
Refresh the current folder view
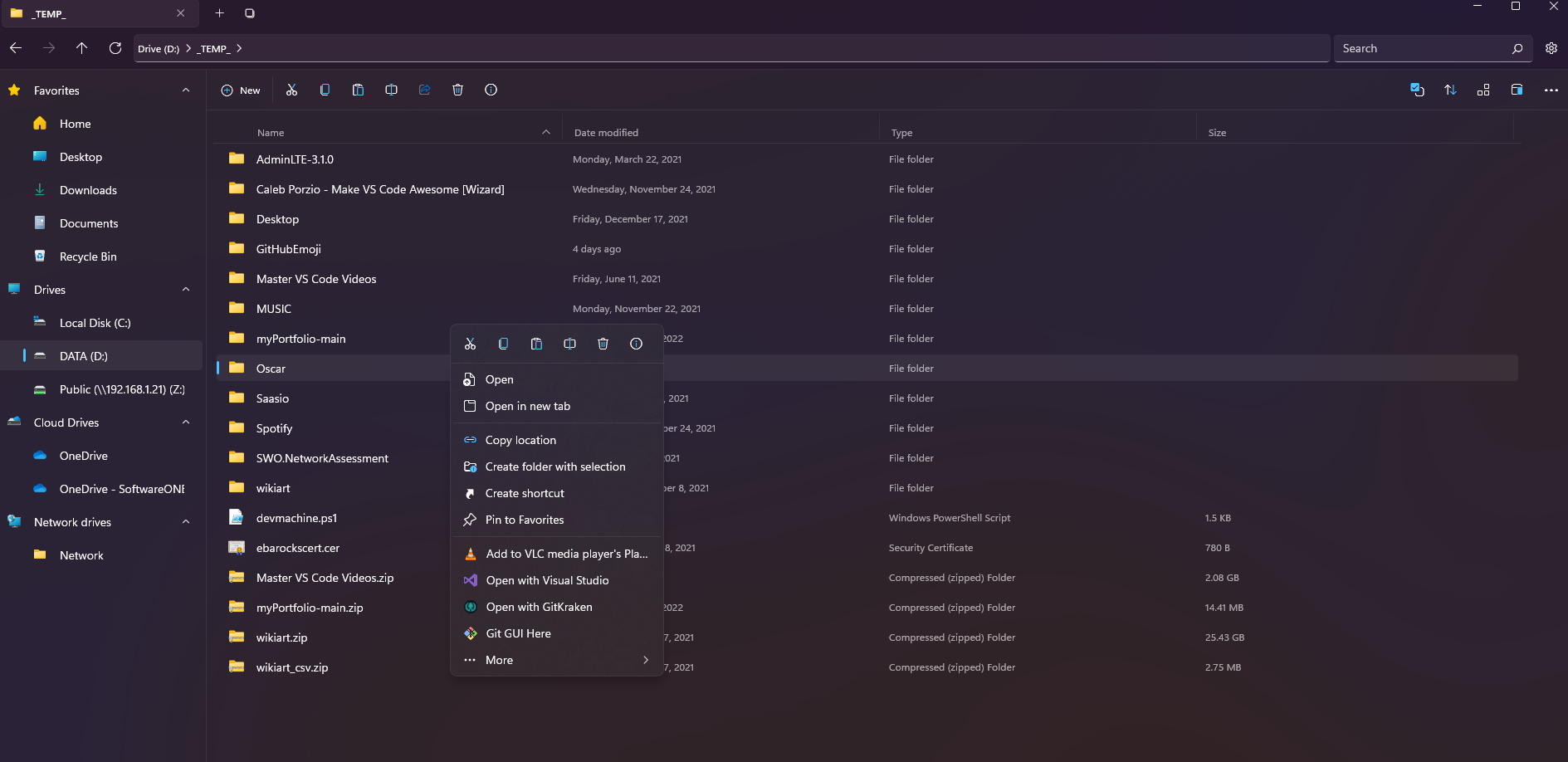coord(115,48)
